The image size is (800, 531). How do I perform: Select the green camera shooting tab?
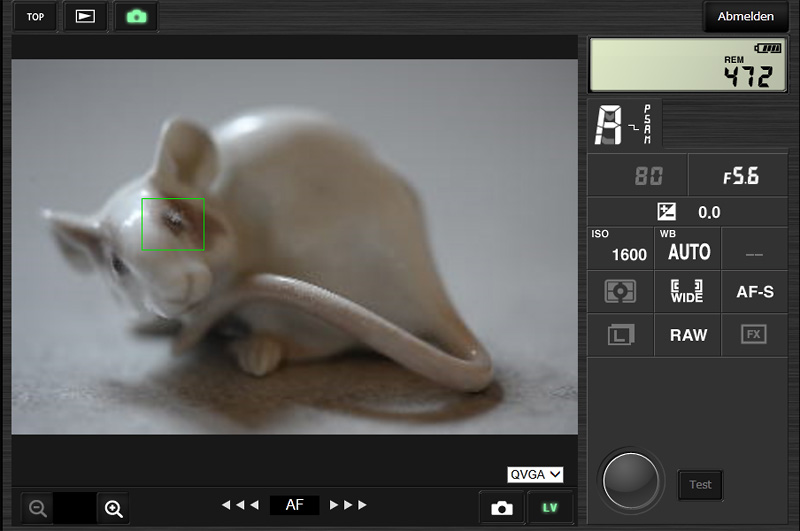[x=134, y=17]
